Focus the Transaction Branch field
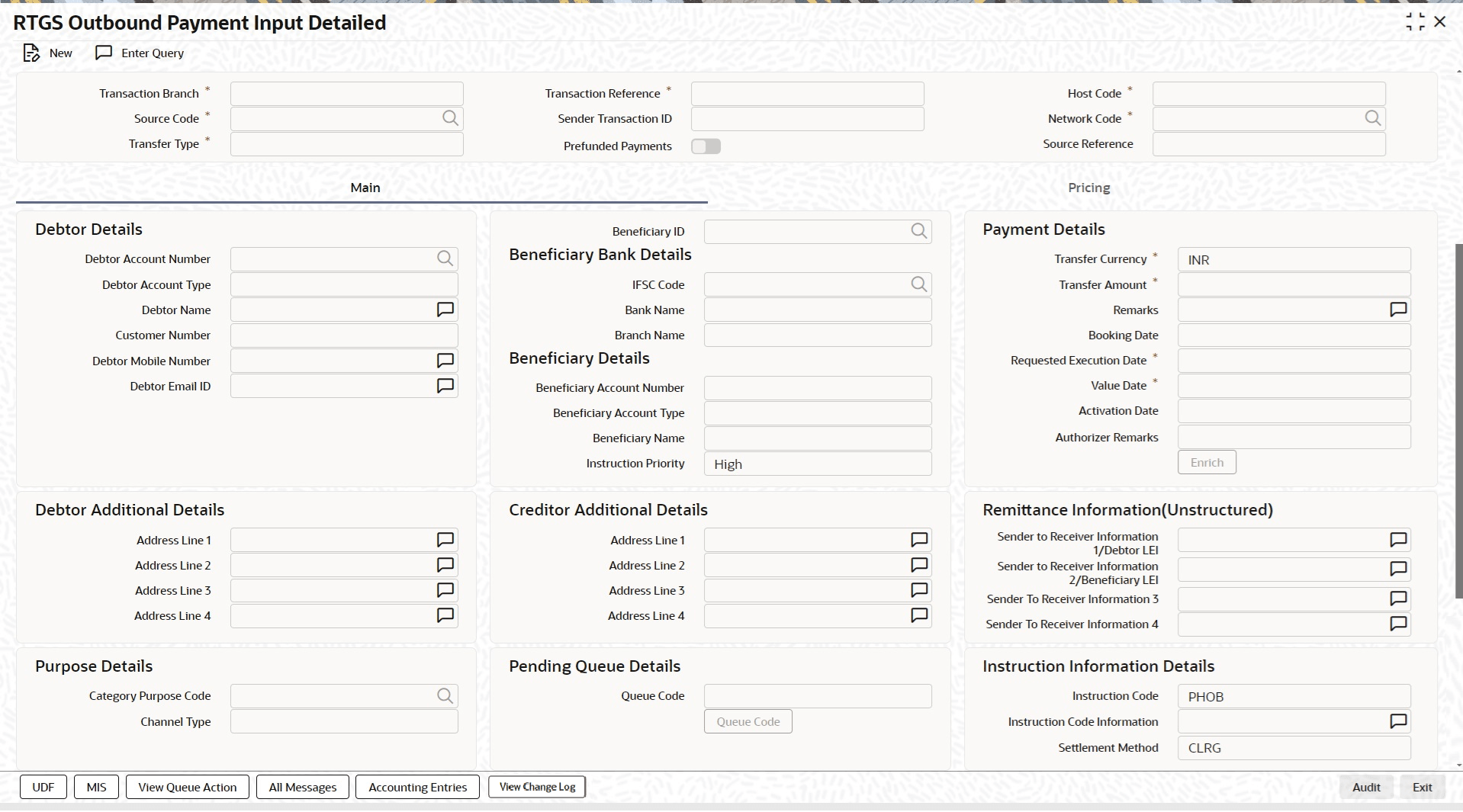This screenshot has height=812, width=1463. click(346, 94)
